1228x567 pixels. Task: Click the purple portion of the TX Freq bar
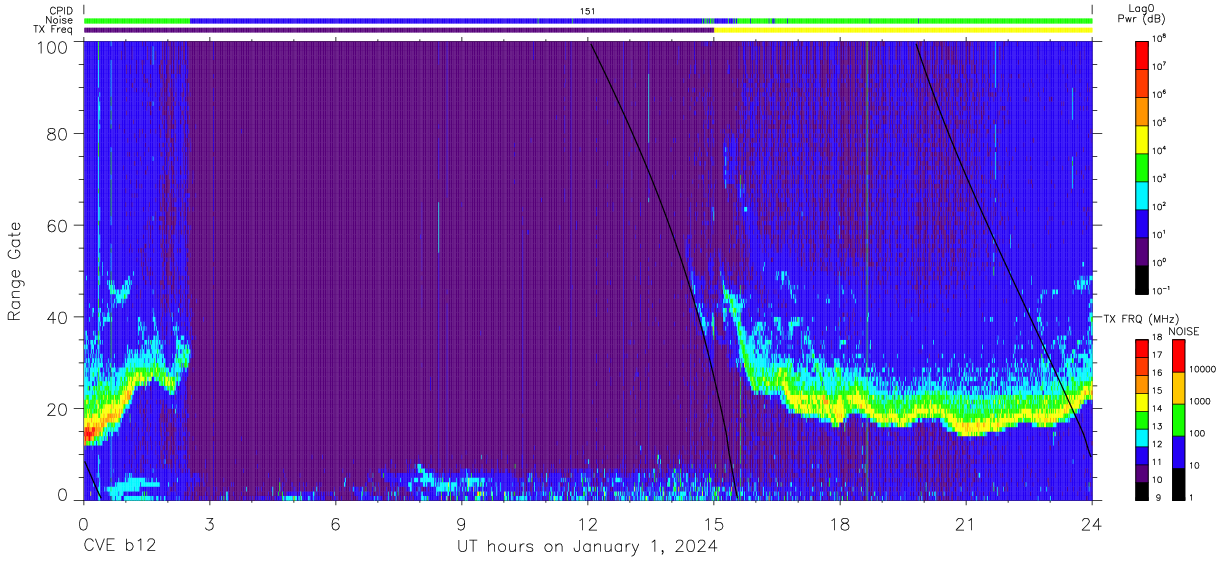point(399,30)
